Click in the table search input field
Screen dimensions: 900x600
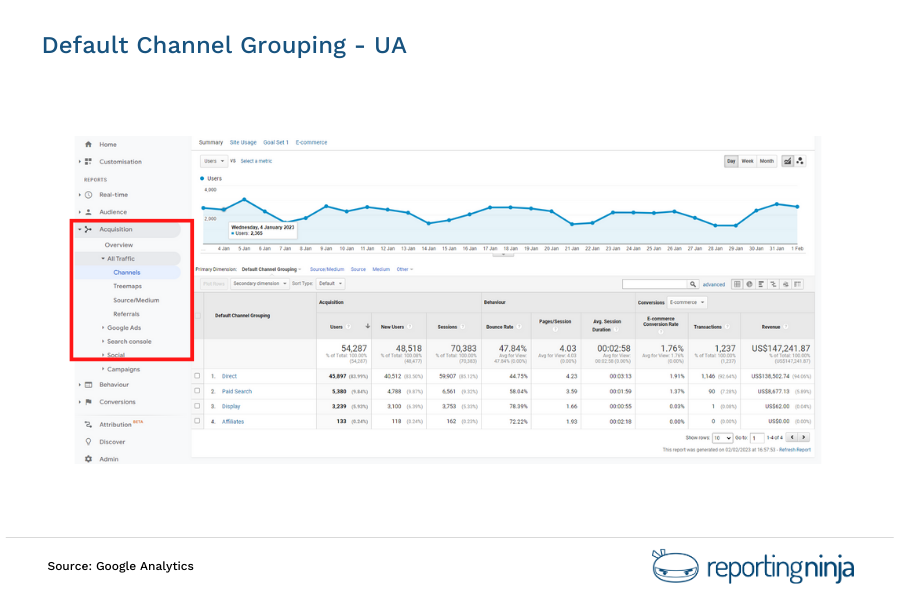click(655, 284)
